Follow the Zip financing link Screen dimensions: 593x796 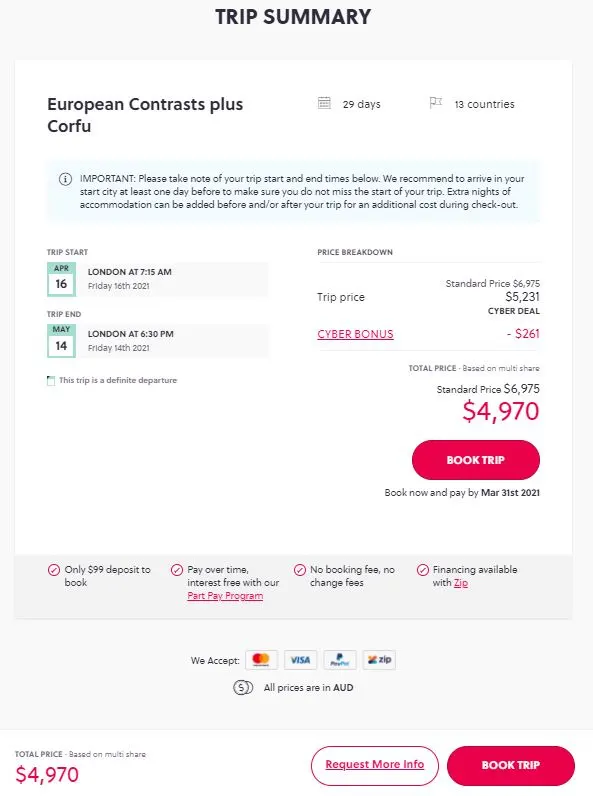460,583
